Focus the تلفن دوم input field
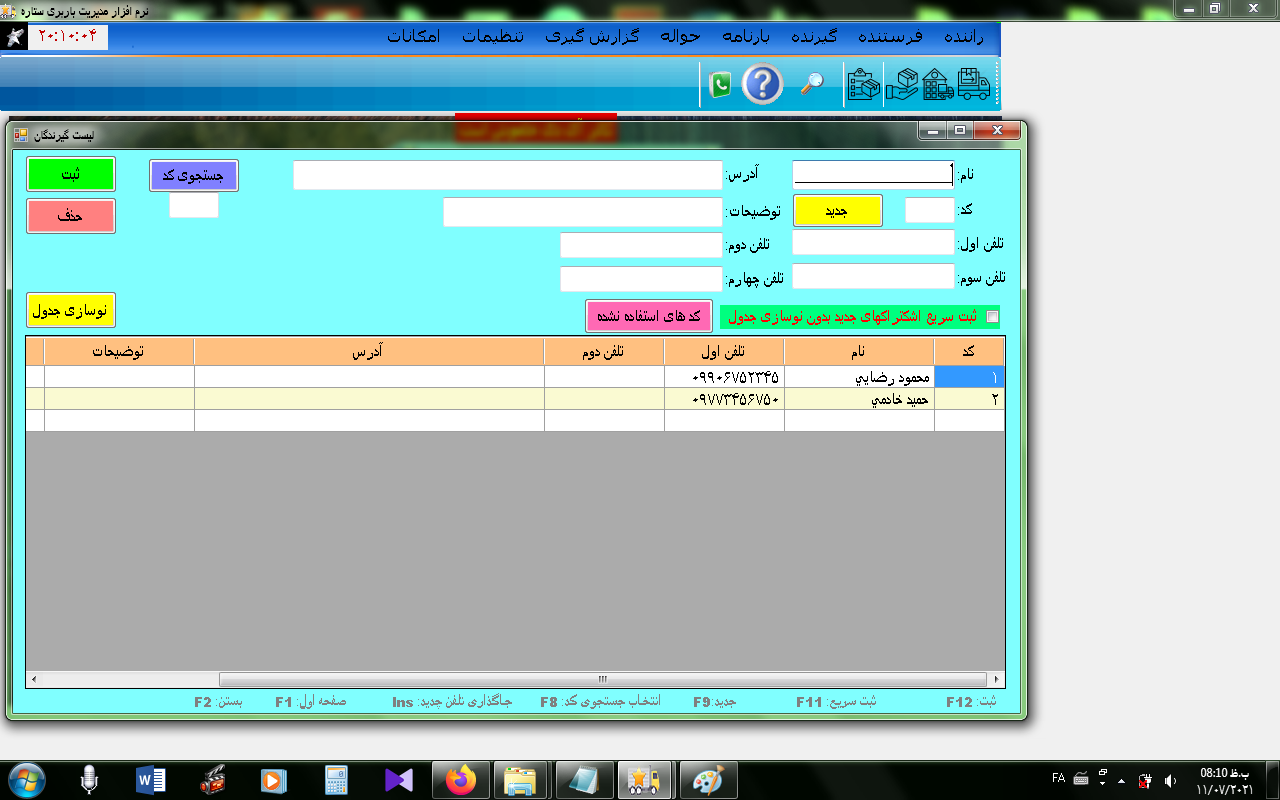 coord(641,245)
